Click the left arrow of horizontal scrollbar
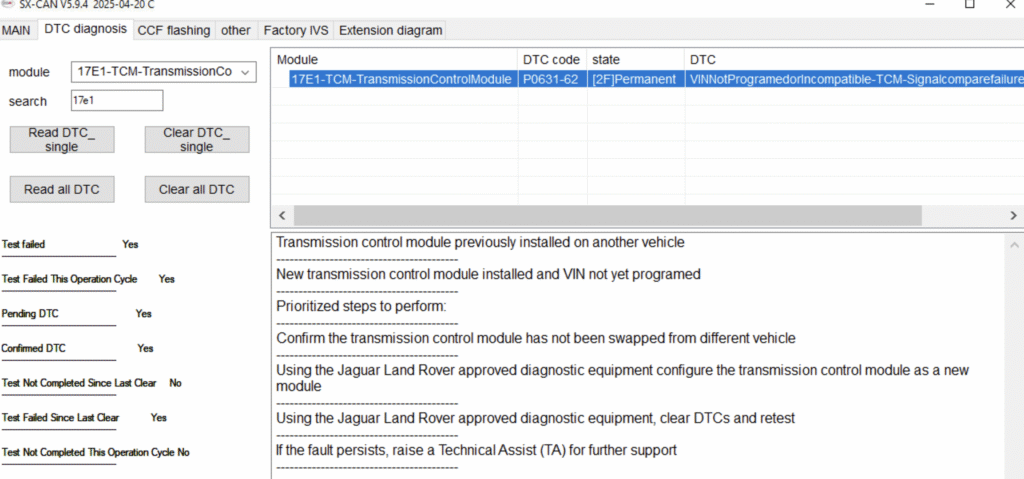Viewport: 1024px width, 479px height. (x=282, y=215)
